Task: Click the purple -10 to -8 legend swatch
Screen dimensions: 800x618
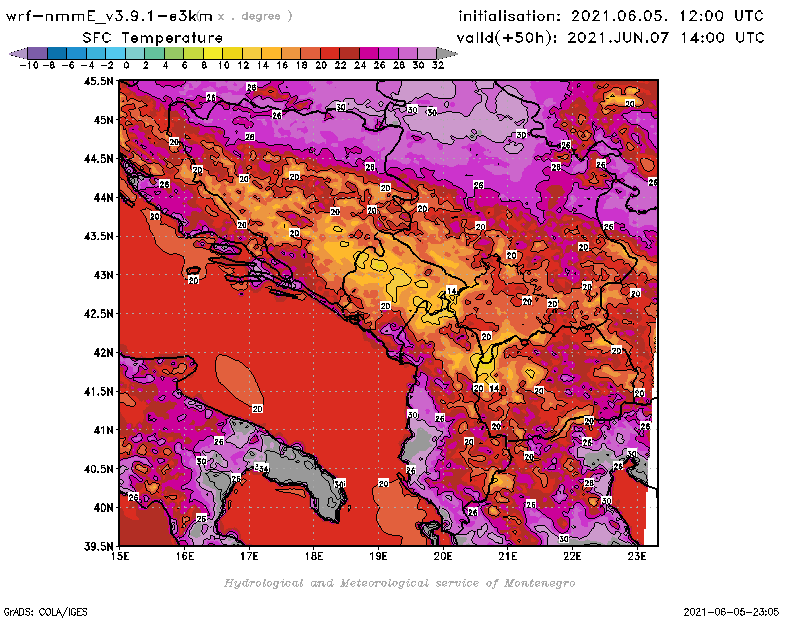Action: coord(37,53)
